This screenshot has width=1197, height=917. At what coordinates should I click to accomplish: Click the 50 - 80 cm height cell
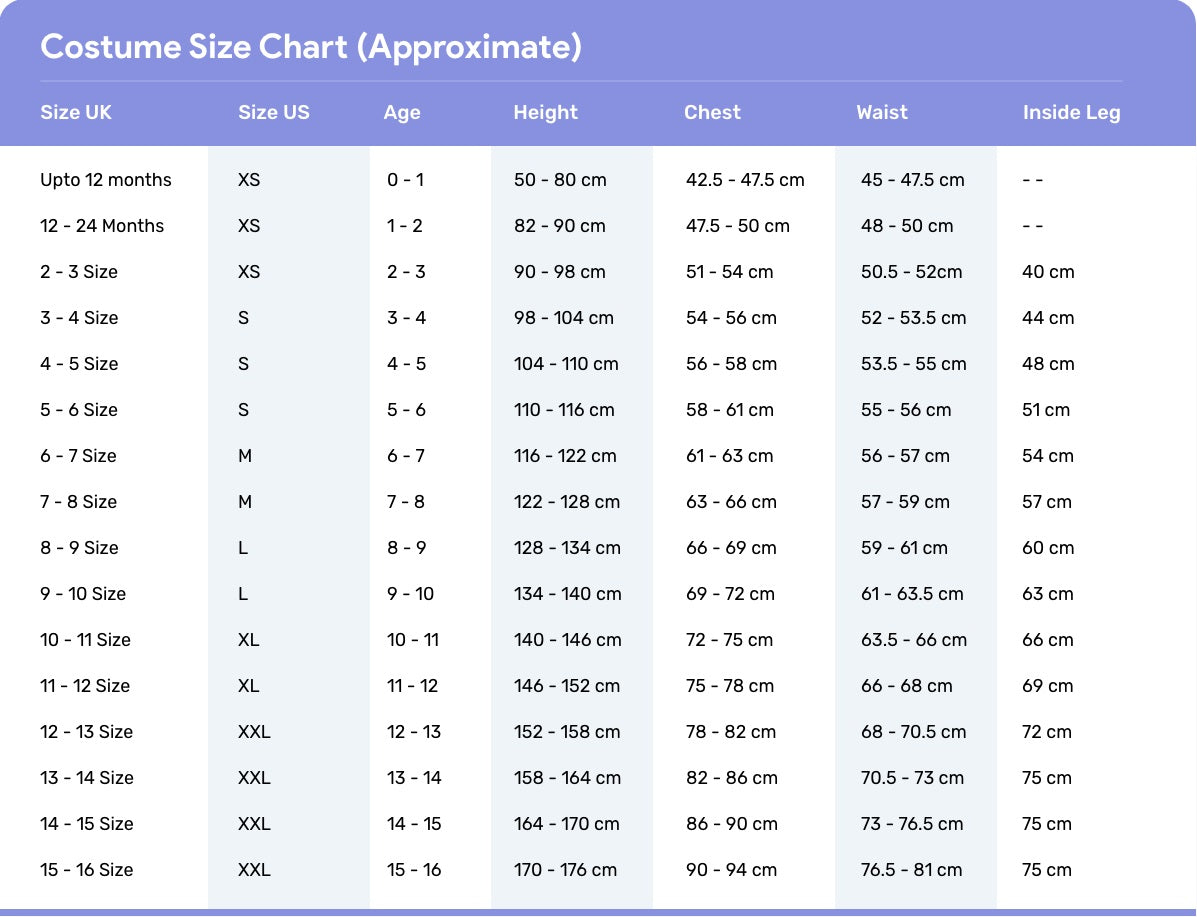point(560,180)
